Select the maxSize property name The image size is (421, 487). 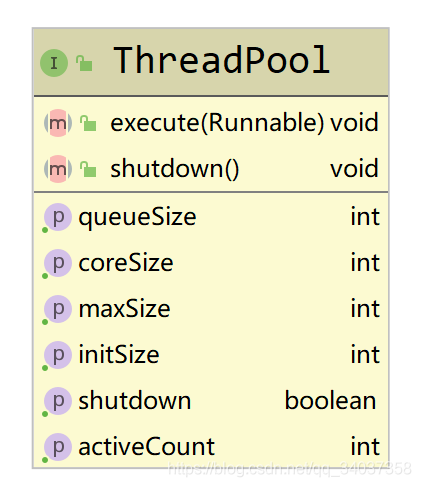124,309
